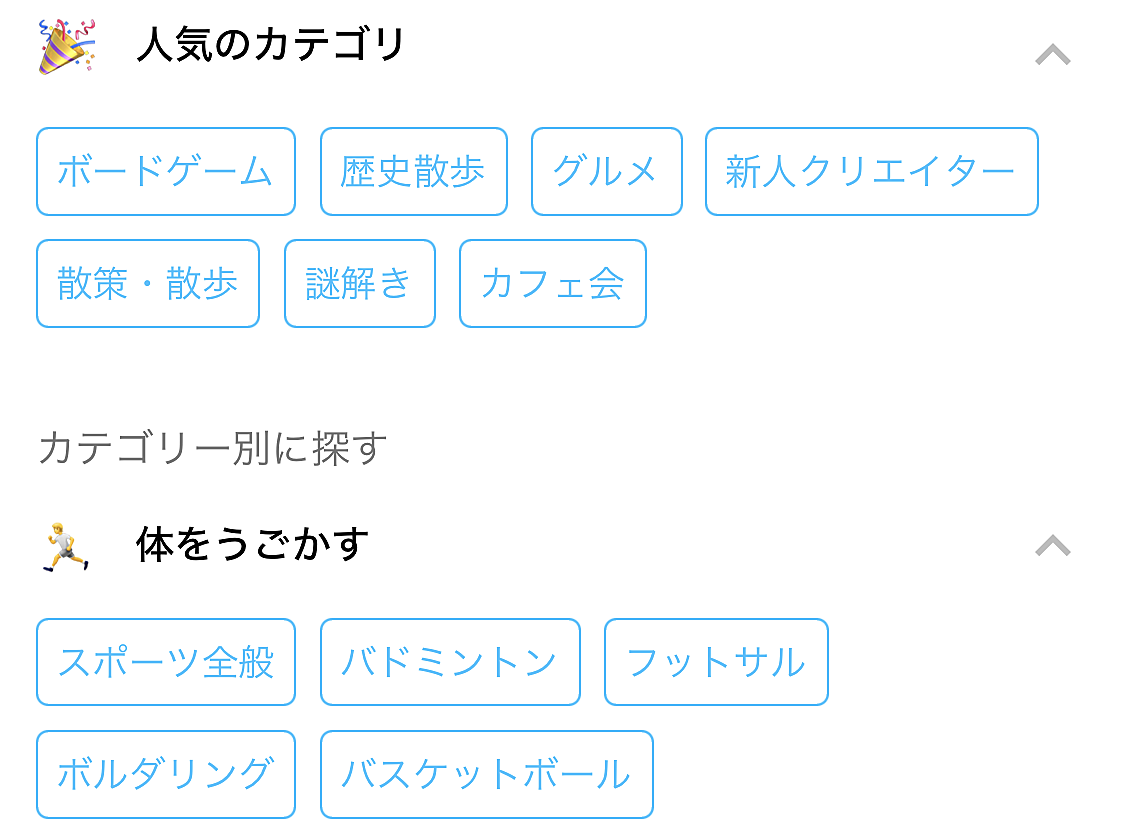Collapse the 体をうごかす section chevron

coord(1053,546)
